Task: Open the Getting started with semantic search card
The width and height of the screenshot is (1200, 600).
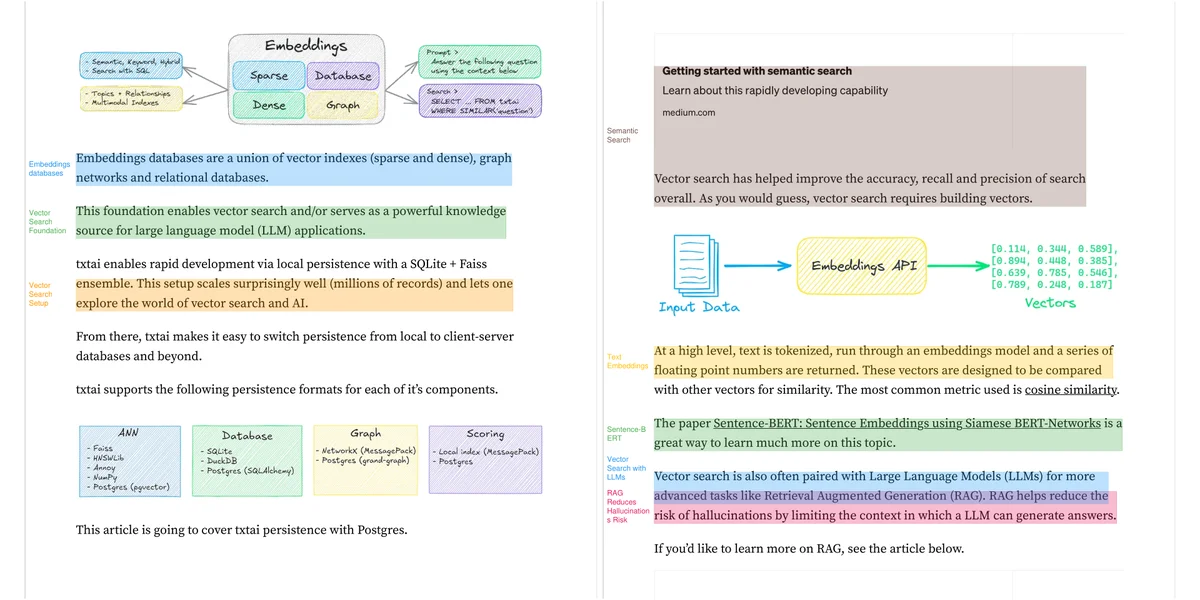Action: pos(868,92)
